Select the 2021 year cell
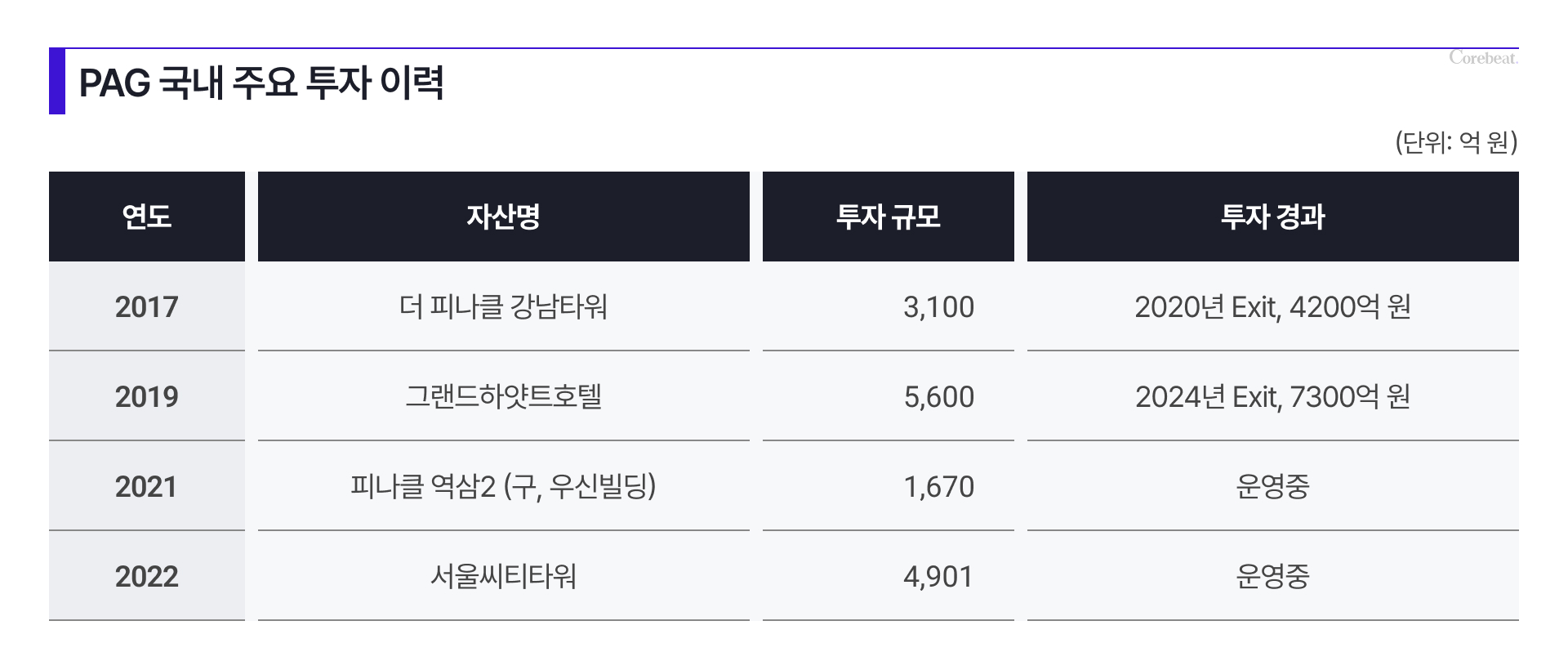1568x670 pixels. click(147, 486)
